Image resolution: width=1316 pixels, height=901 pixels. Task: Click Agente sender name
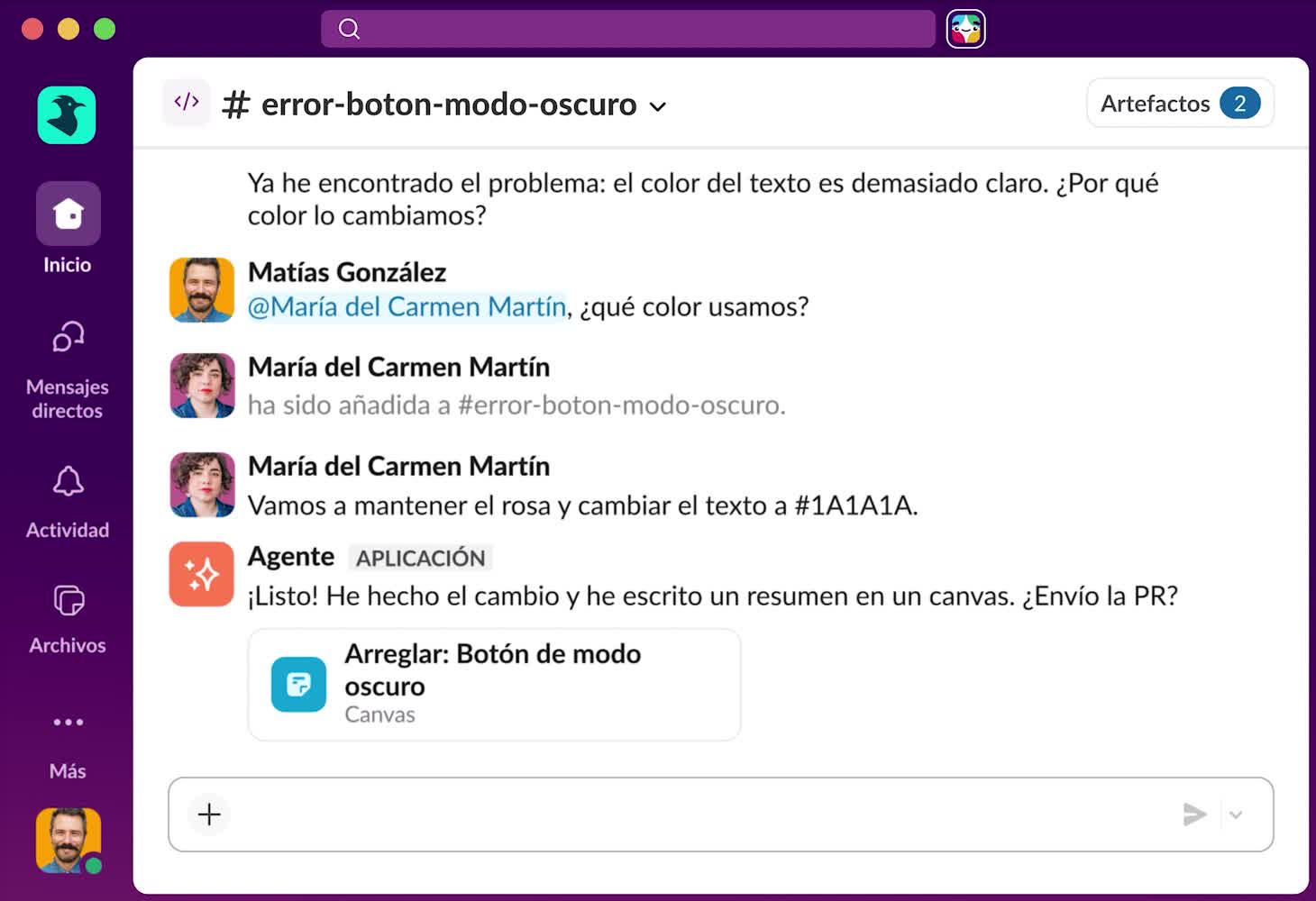291,557
